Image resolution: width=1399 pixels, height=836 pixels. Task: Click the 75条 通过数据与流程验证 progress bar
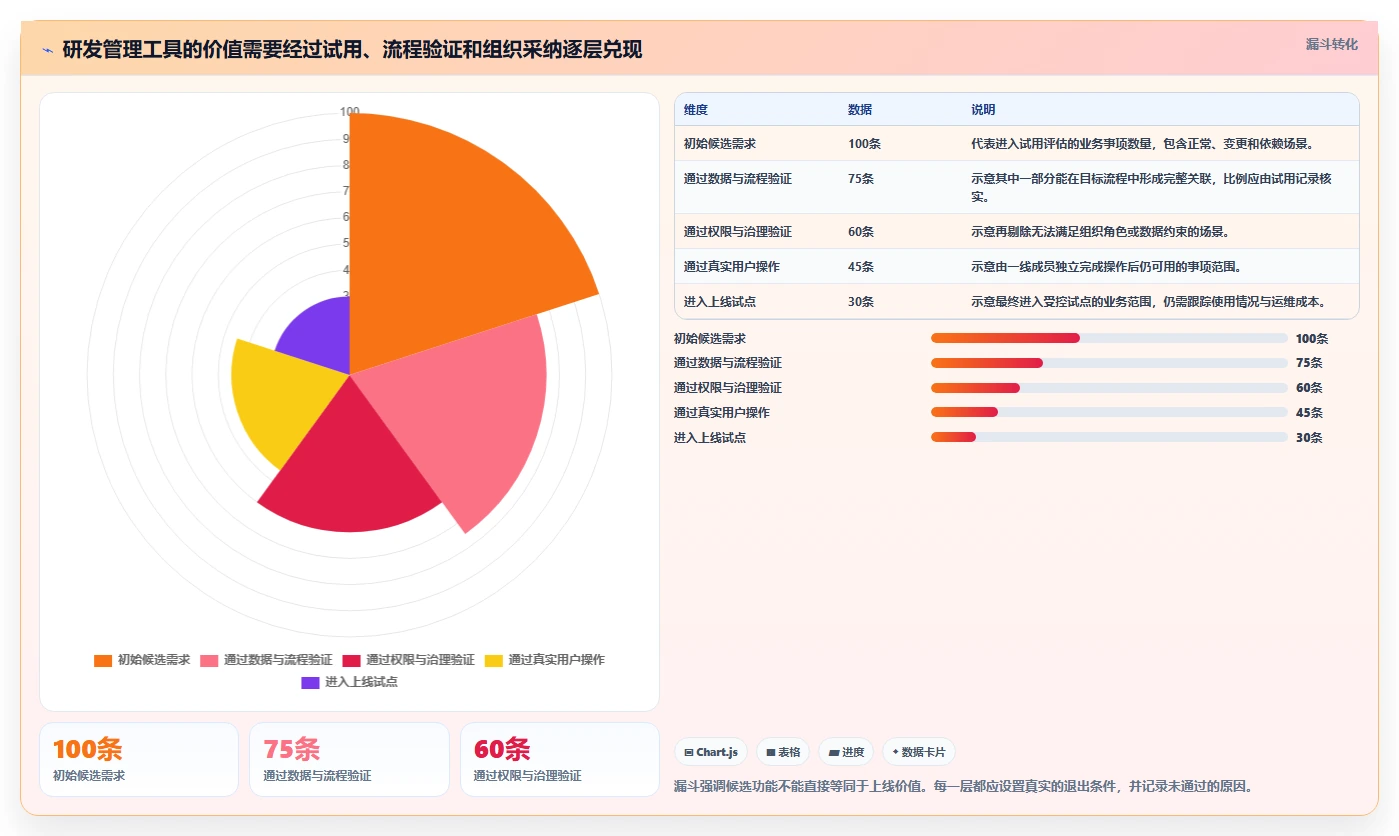(1109, 363)
